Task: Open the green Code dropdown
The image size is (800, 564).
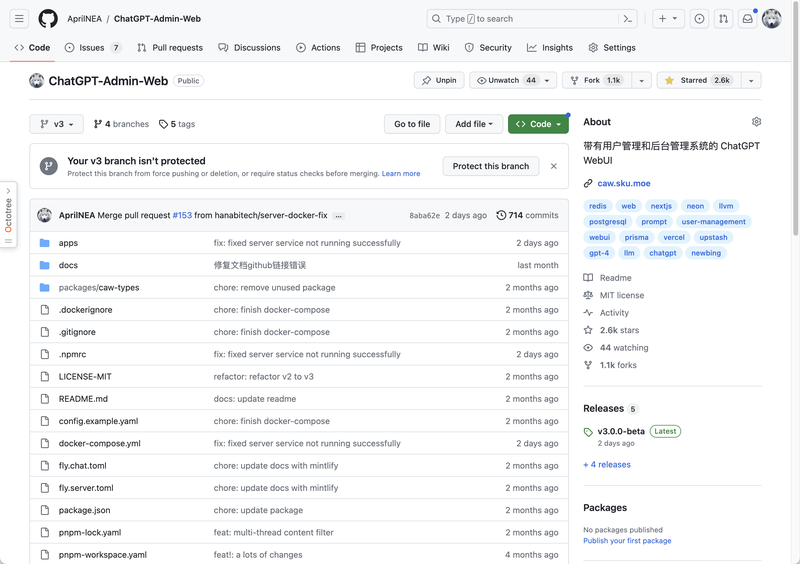Action: point(538,124)
